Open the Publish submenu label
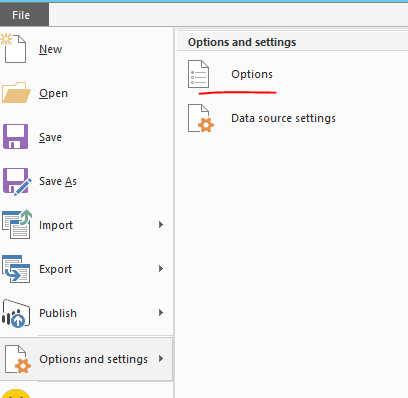The image size is (408, 398). coord(58,313)
